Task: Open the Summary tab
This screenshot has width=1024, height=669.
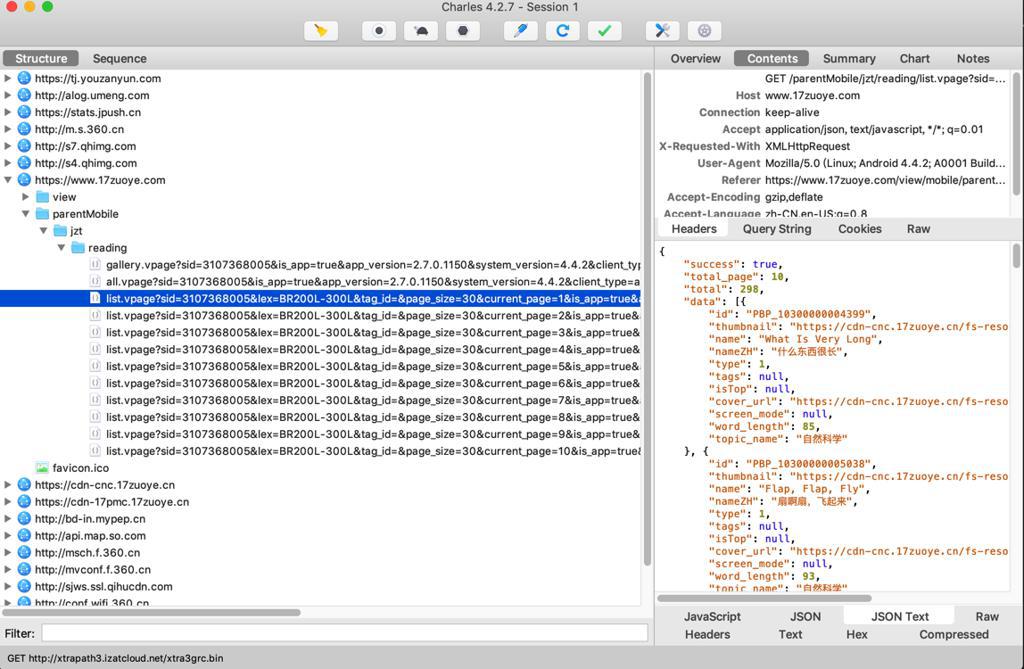Action: [x=848, y=58]
